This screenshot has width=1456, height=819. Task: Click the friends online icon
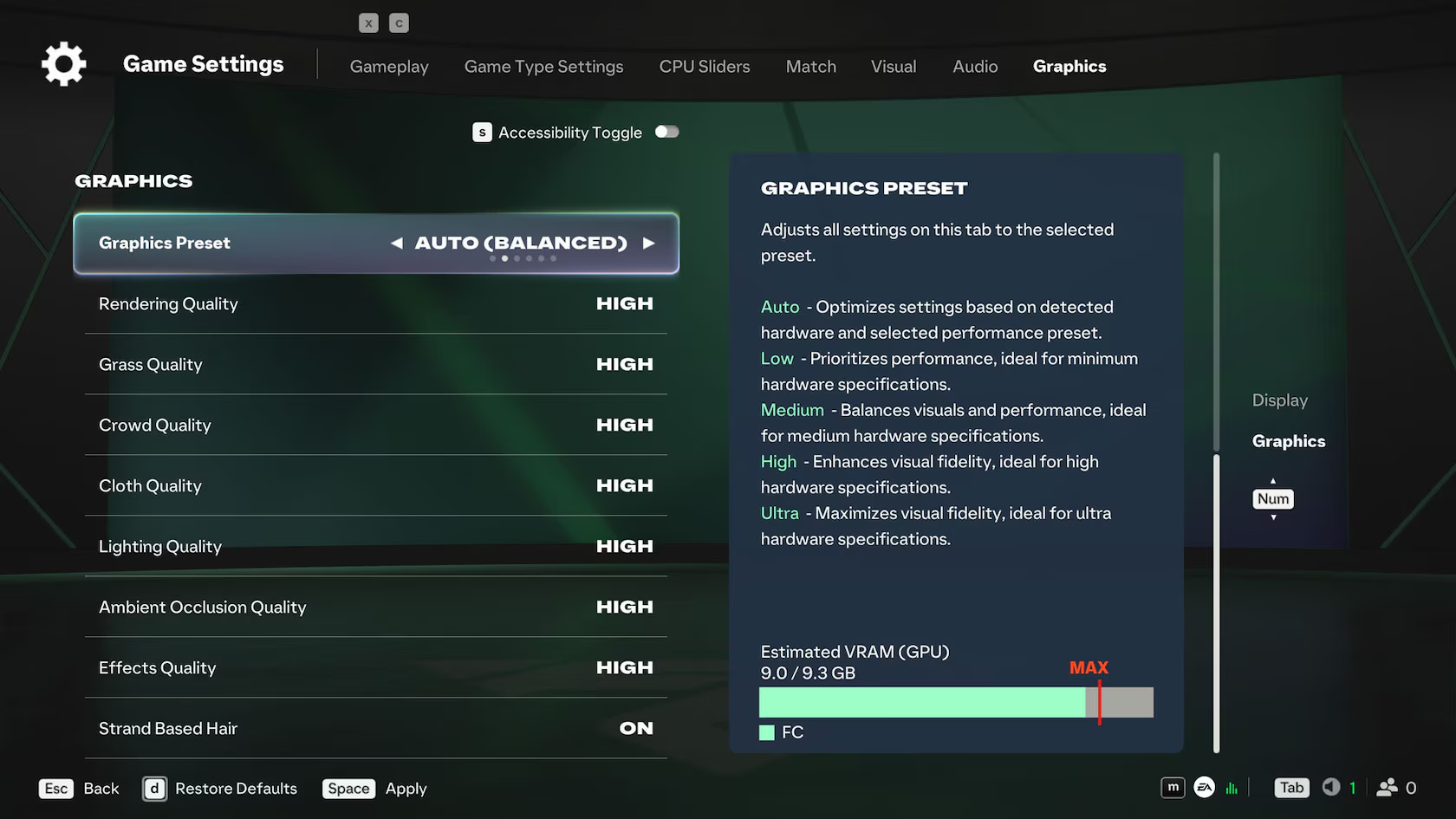(x=1388, y=788)
